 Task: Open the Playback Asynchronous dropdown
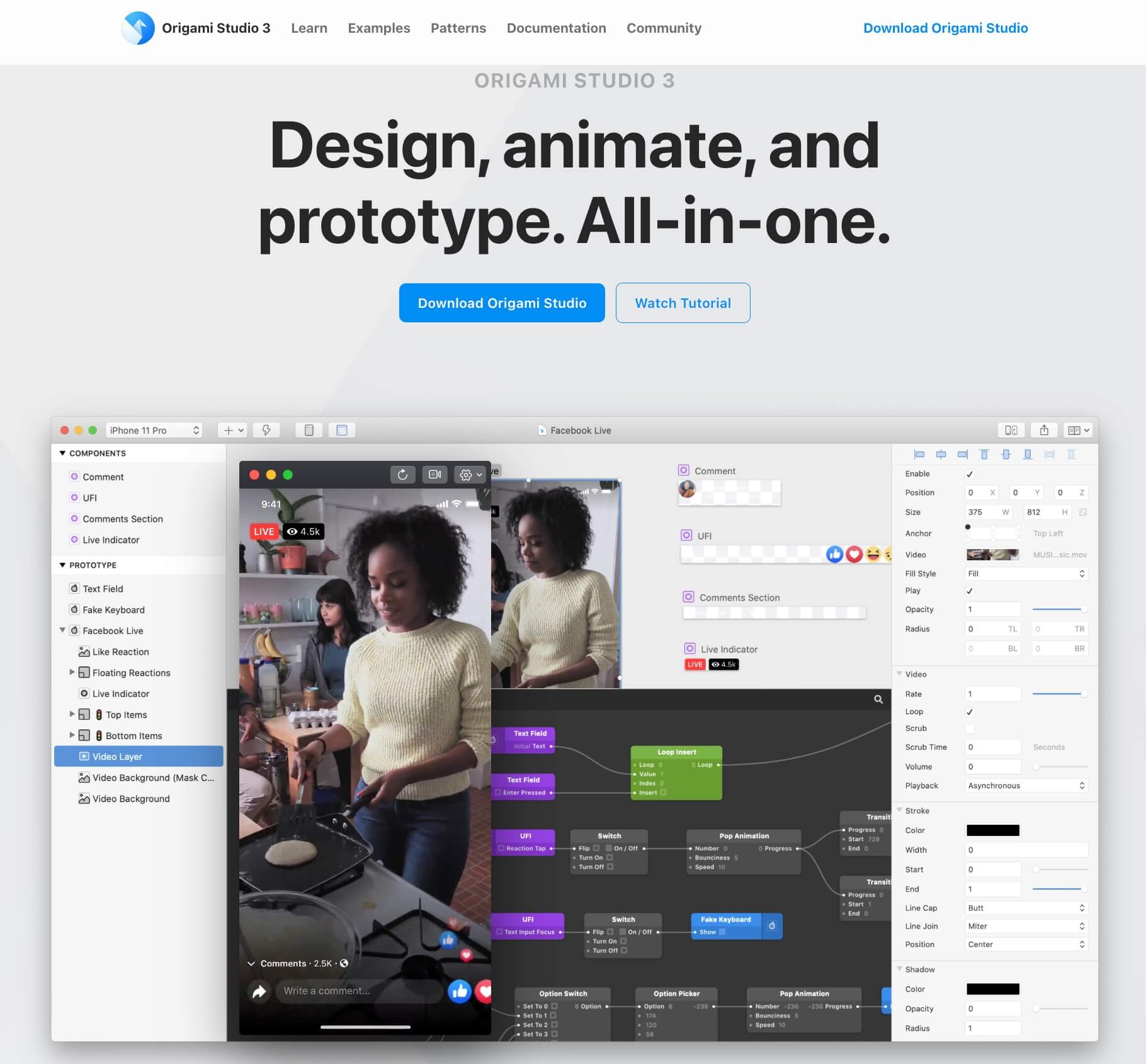click(x=1026, y=786)
